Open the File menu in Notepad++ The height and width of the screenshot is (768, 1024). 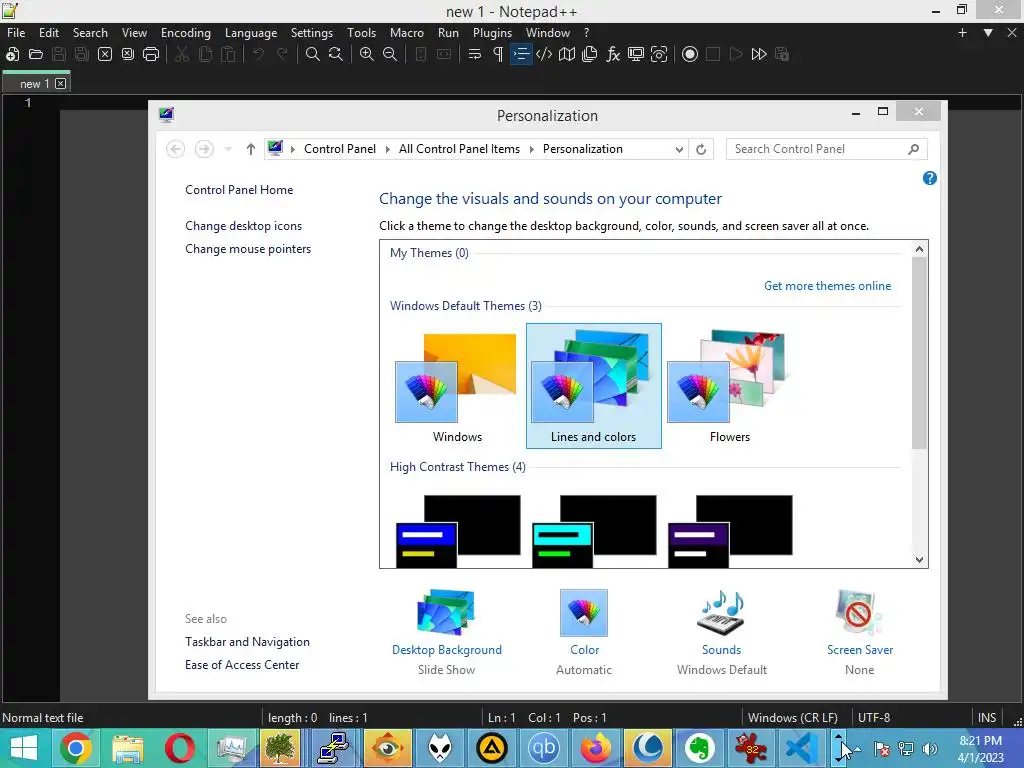tap(16, 33)
